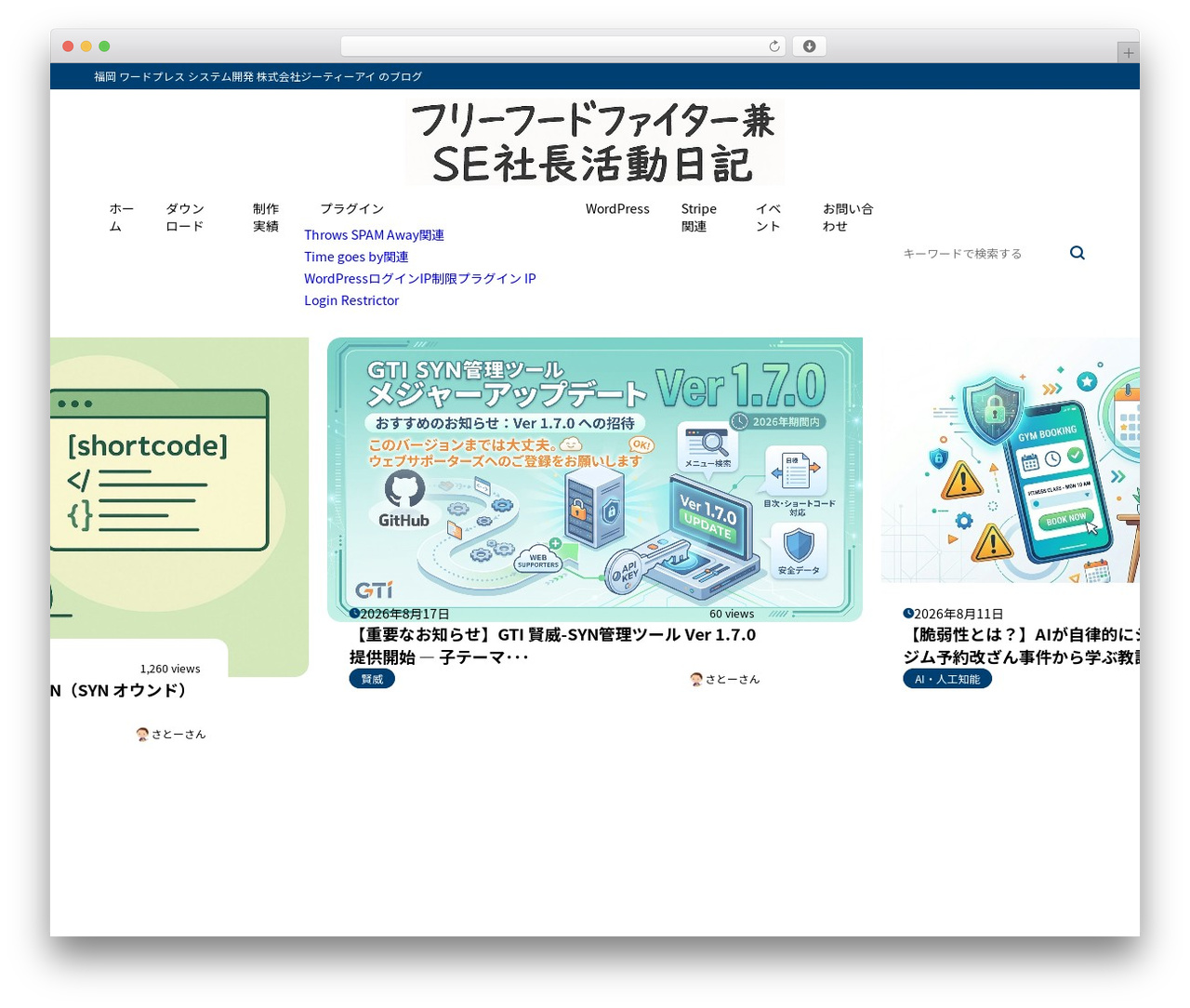Go to the WordPress menu item

pos(617,208)
